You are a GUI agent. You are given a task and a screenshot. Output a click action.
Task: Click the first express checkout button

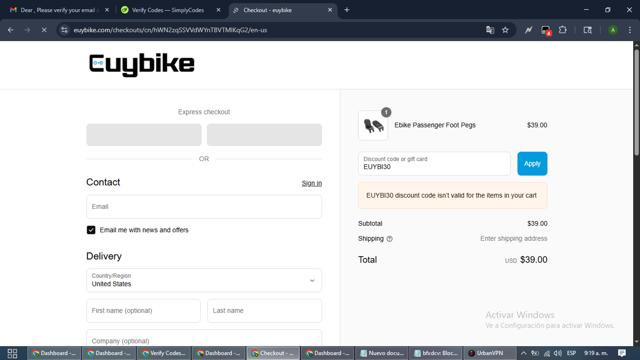144,135
